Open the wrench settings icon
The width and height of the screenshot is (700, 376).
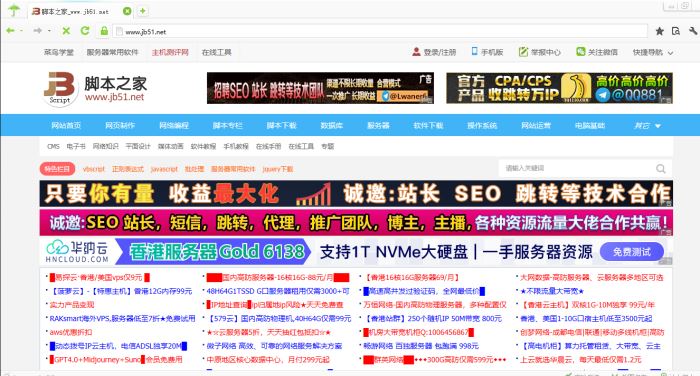click(693, 31)
